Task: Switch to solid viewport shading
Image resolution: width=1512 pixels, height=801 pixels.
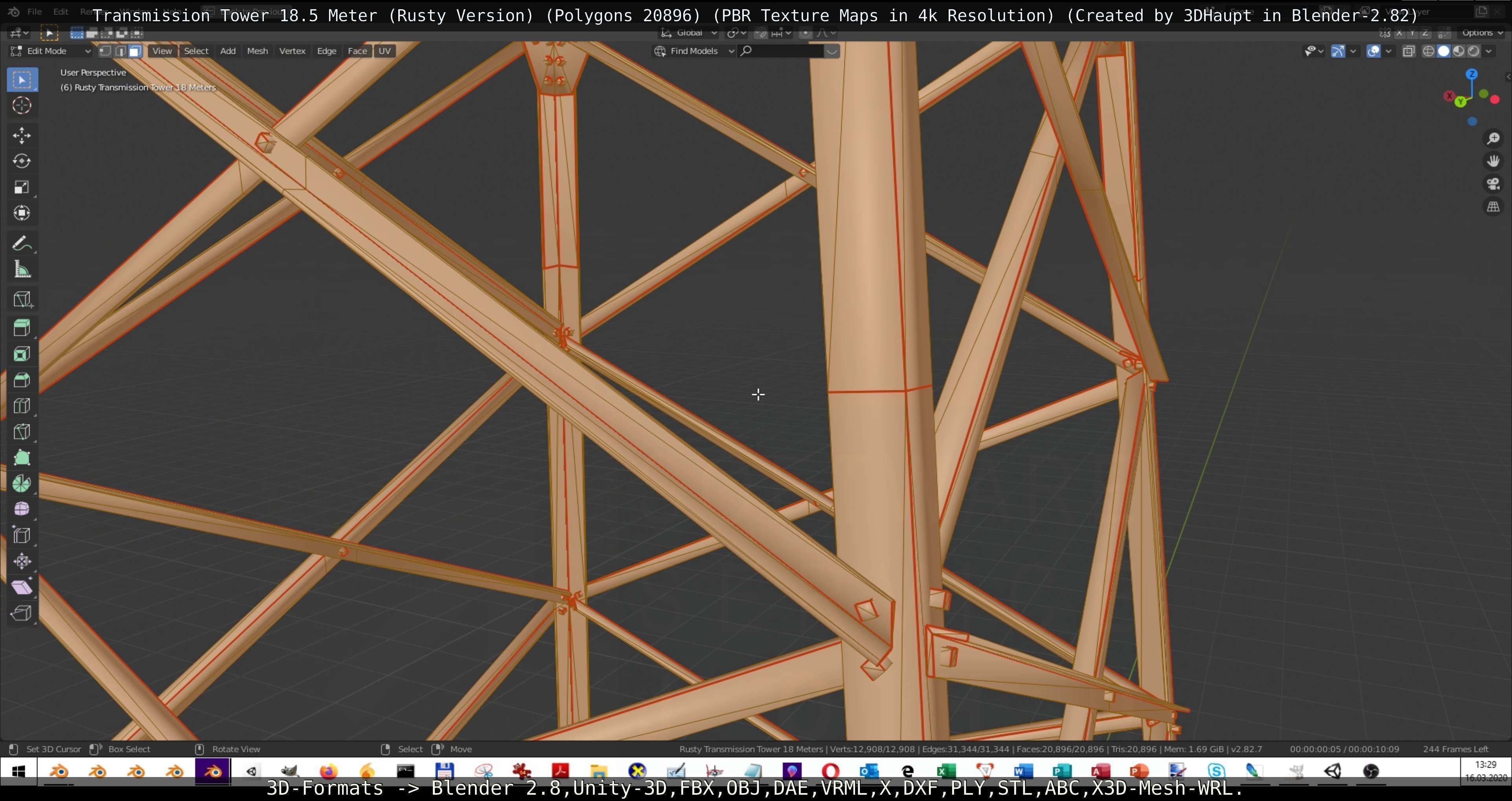Action: tap(1443, 51)
